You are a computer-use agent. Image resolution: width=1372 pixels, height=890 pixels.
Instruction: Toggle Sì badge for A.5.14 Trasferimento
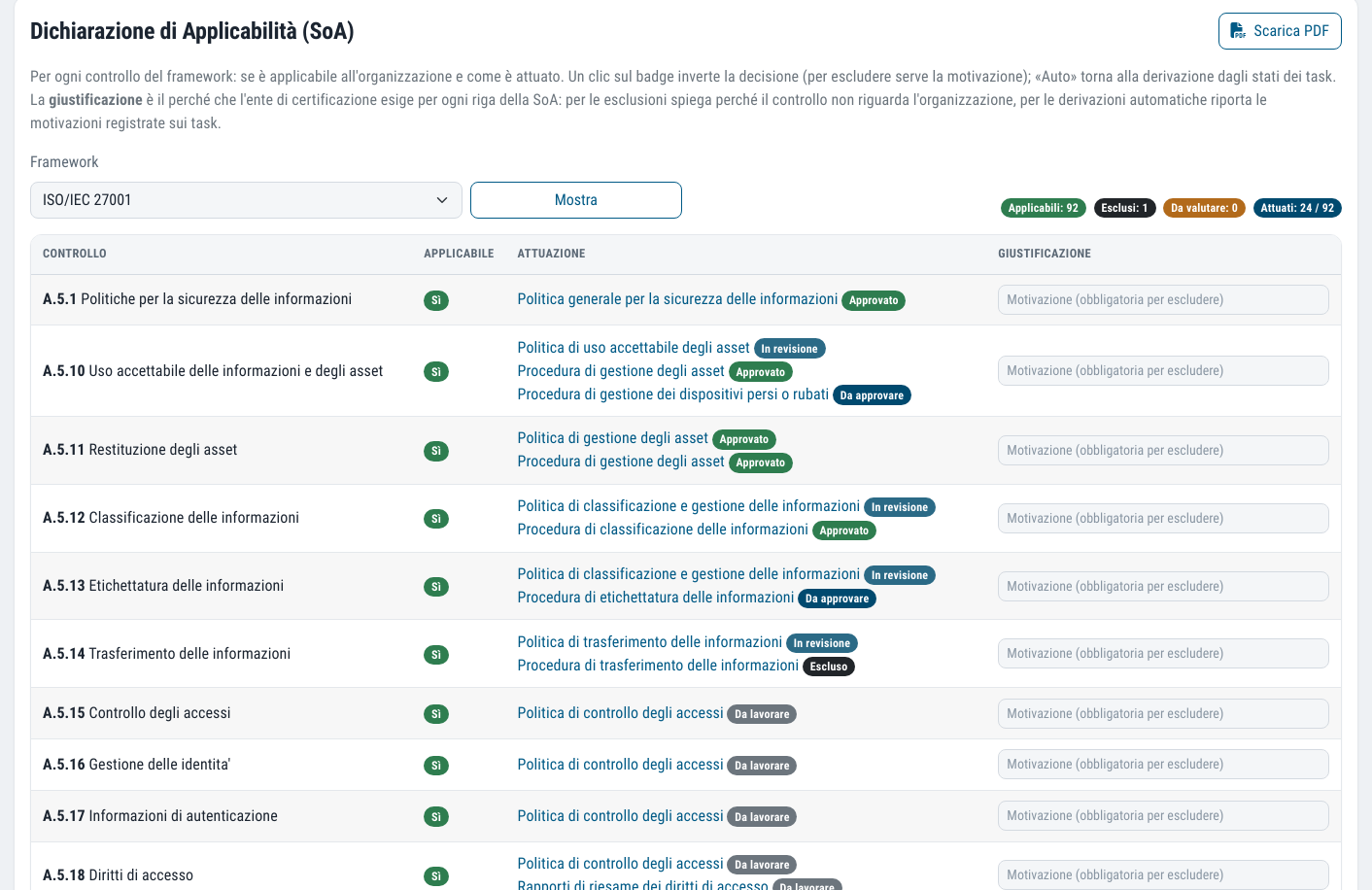(x=436, y=655)
